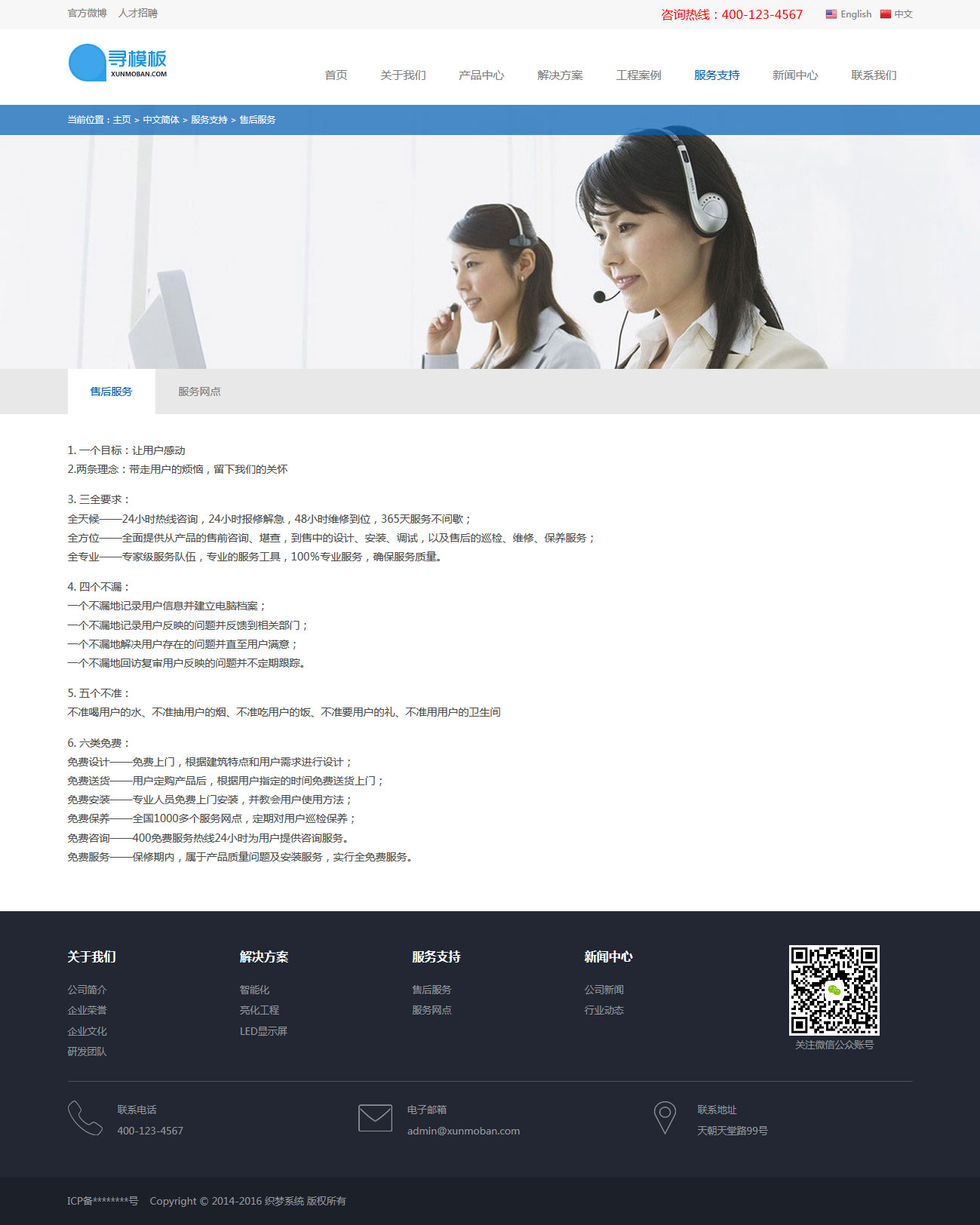Click 主页 in the breadcrumb
Viewport: 980px width, 1225px height.
pos(121,120)
